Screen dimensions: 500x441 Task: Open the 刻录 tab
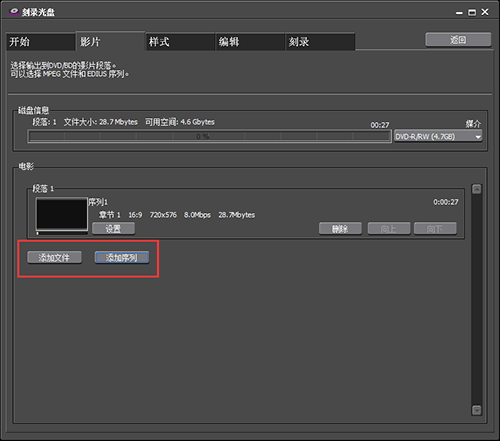(x=320, y=42)
